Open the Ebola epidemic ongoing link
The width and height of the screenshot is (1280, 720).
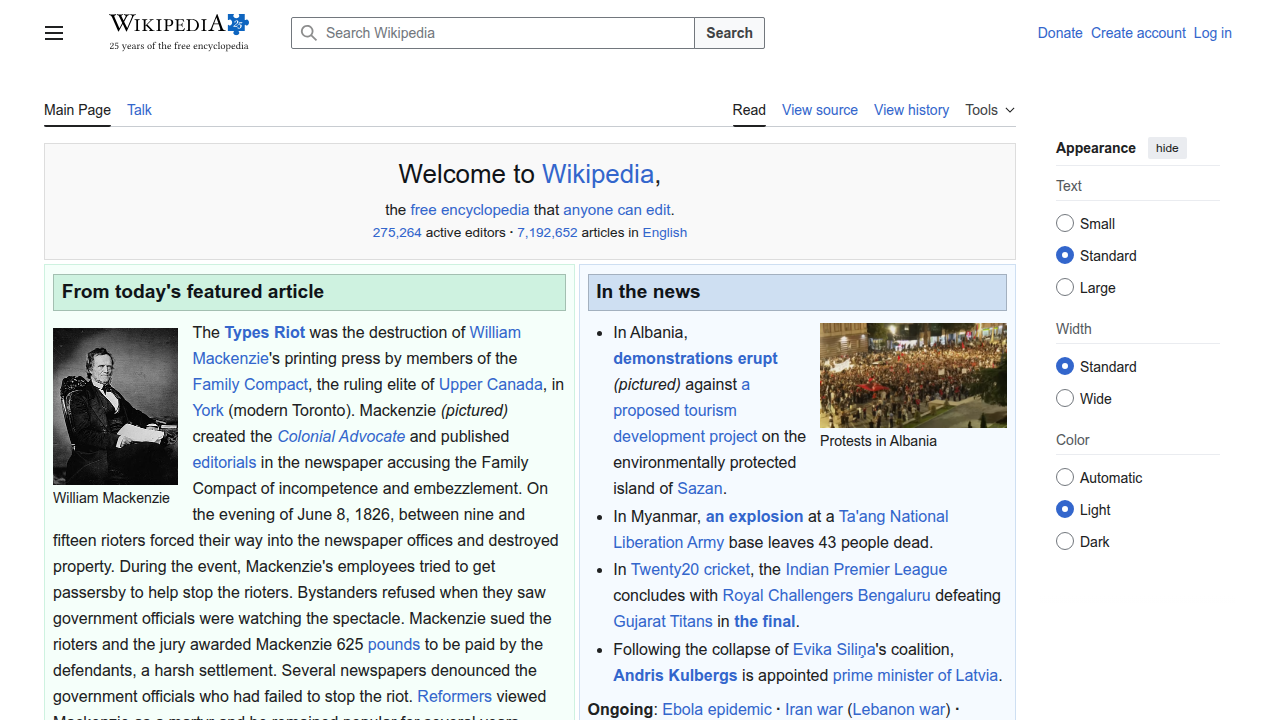(717, 709)
